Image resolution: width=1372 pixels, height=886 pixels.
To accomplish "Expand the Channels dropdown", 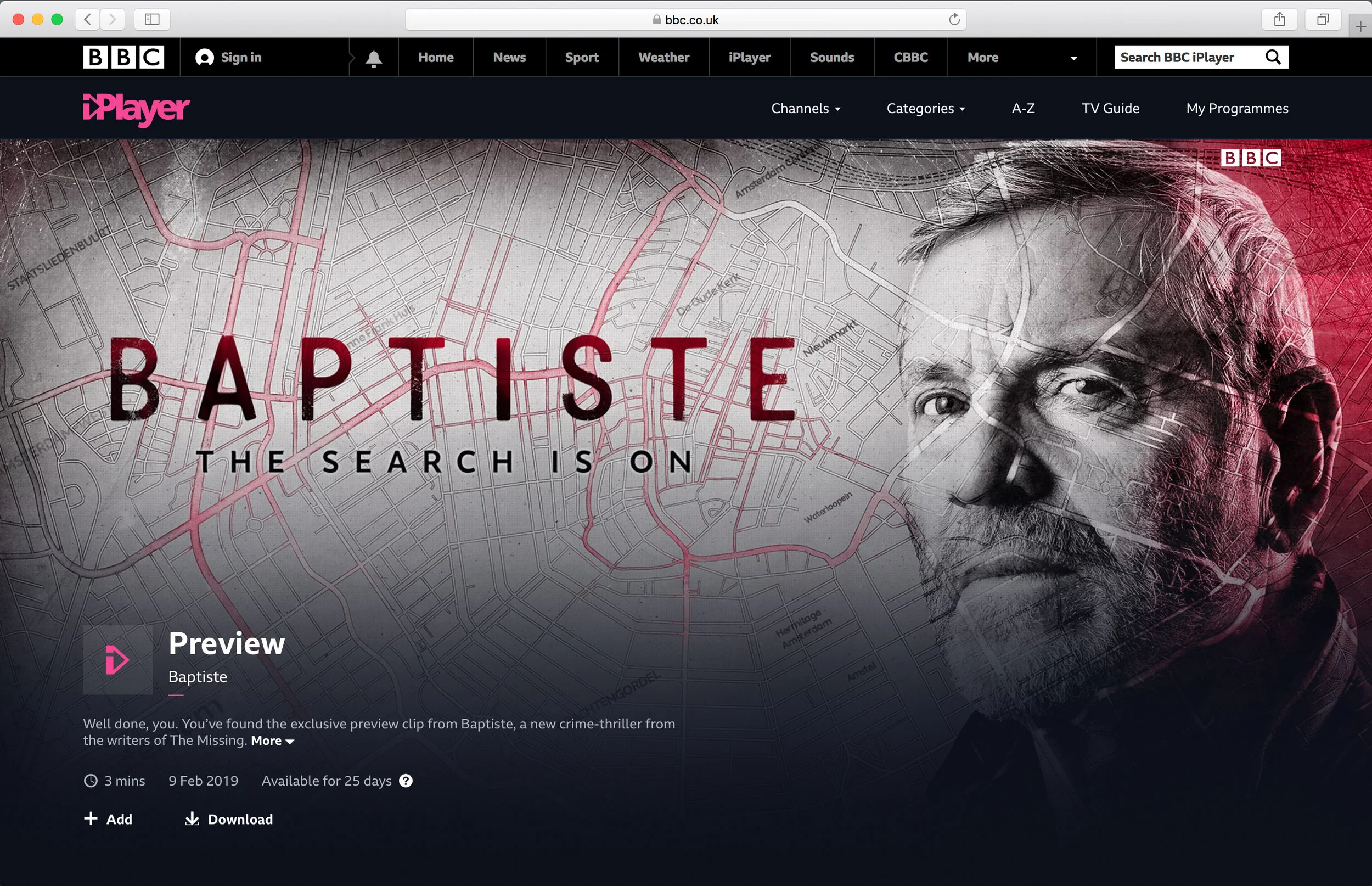I will pos(805,108).
